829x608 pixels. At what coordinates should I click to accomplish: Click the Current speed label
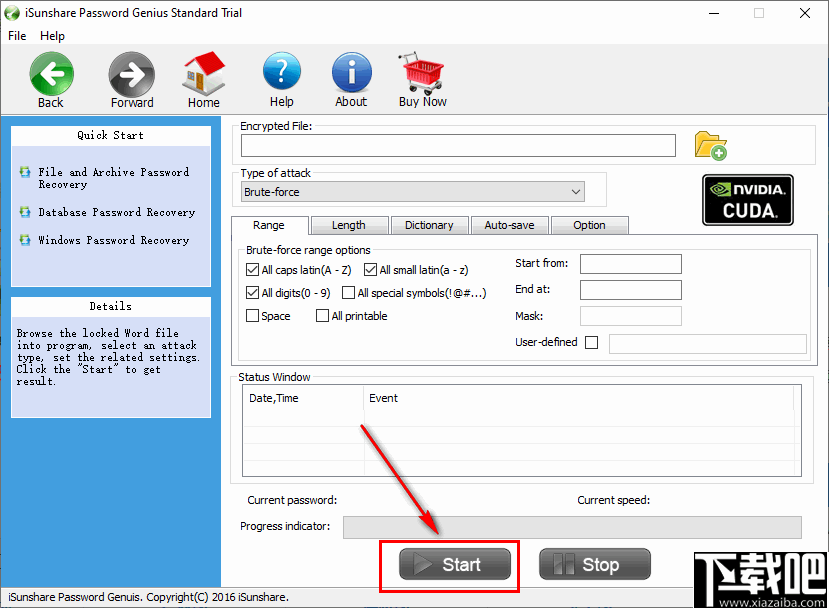tap(613, 500)
